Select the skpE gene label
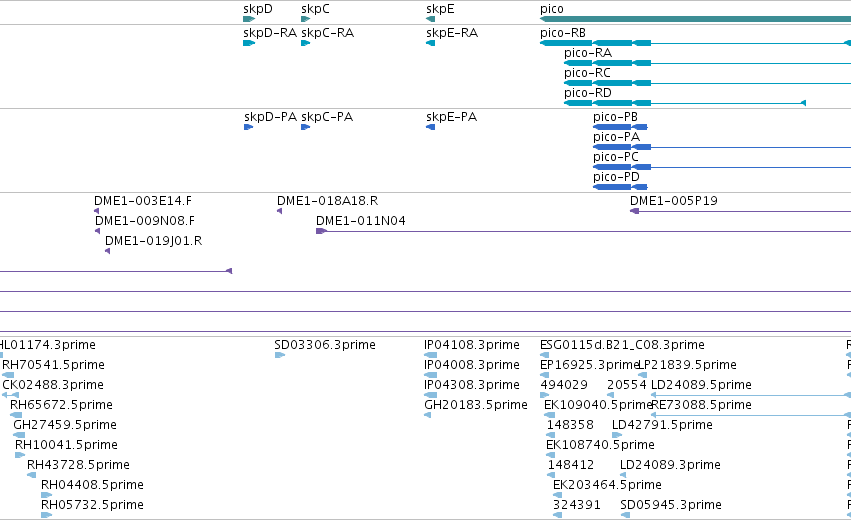The width and height of the screenshot is (851, 520). [440, 9]
